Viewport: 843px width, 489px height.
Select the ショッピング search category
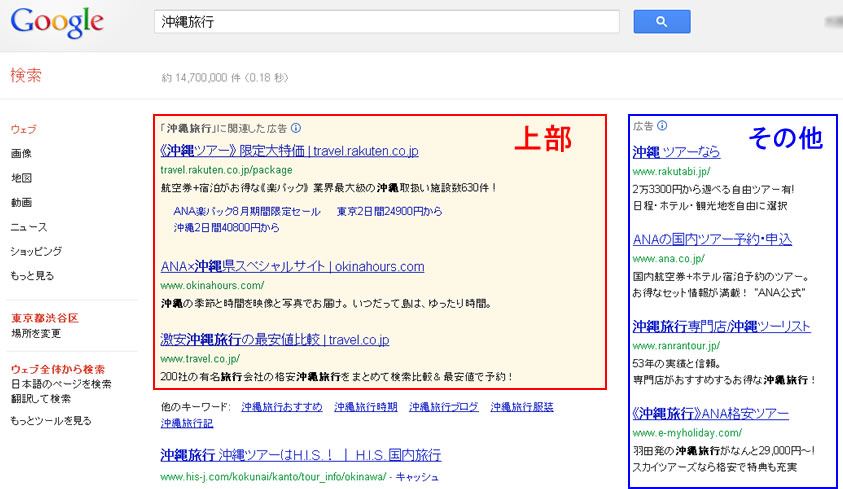(x=36, y=251)
